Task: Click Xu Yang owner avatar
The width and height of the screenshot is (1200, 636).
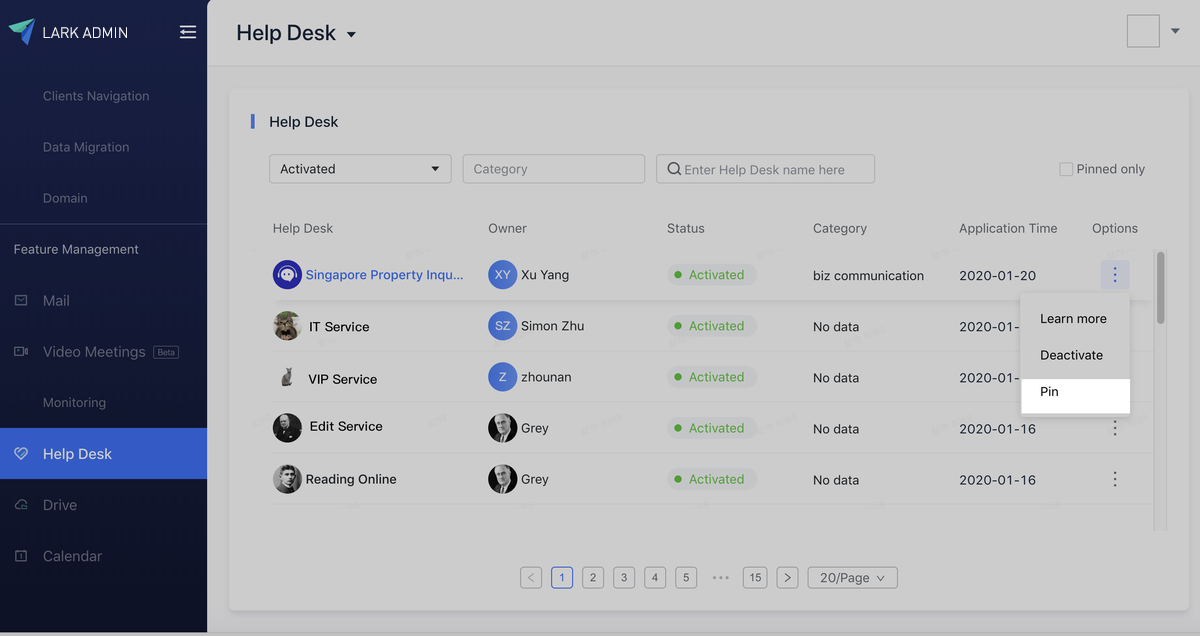Action: click(502, 274)
